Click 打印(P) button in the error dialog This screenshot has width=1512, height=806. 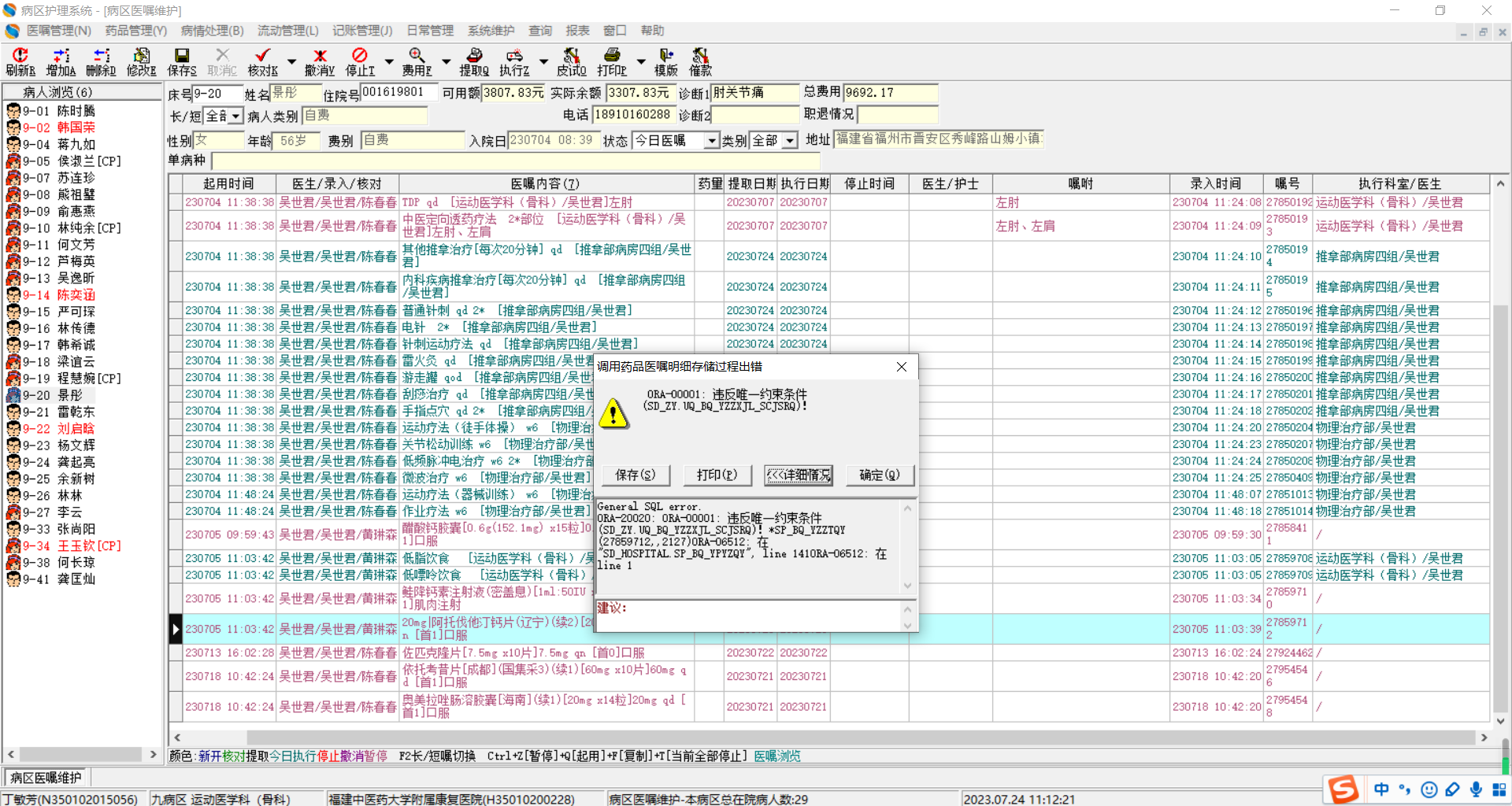[x=717, y=475]
